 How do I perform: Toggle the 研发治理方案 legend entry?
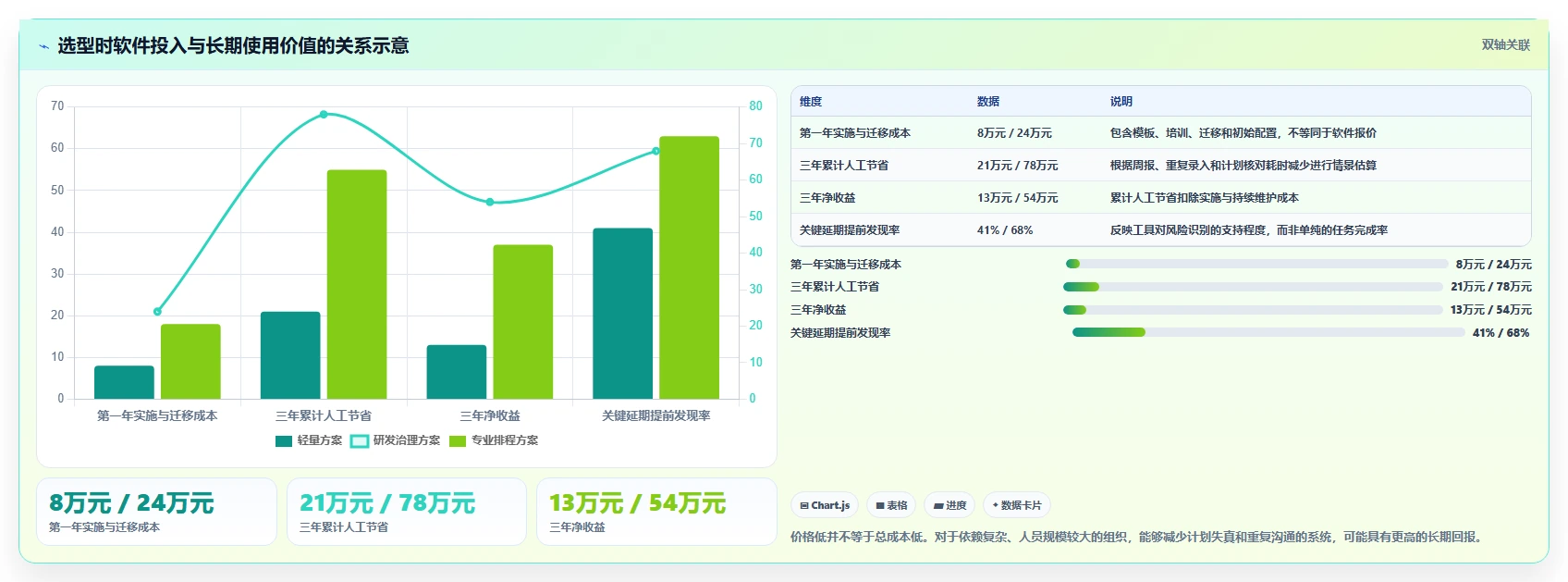pos(396,440)
